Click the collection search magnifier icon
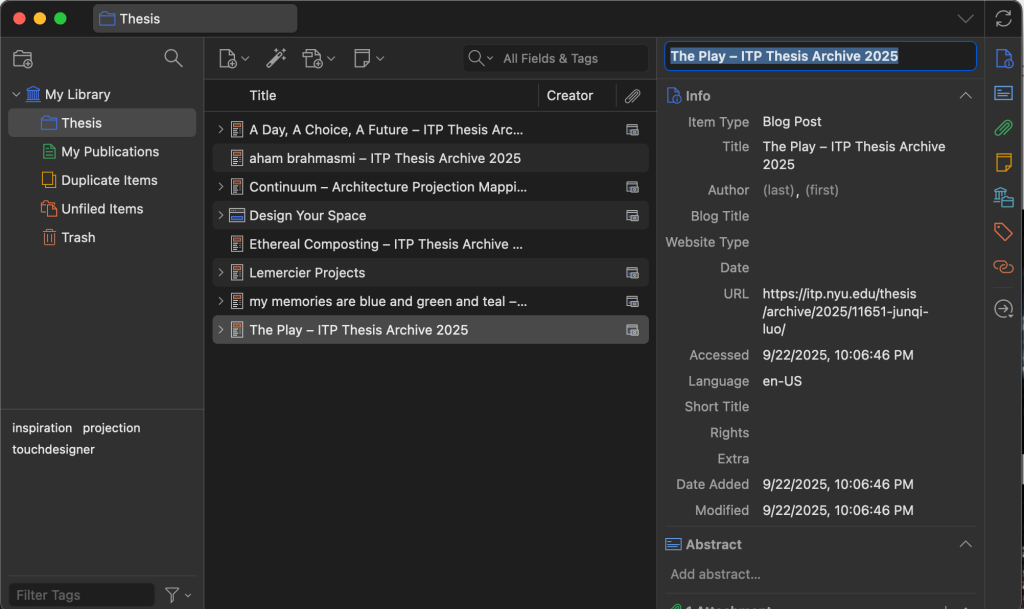The width and height of the screenshot is (1024, 609). pyautogui.click(x=173, y=58)
